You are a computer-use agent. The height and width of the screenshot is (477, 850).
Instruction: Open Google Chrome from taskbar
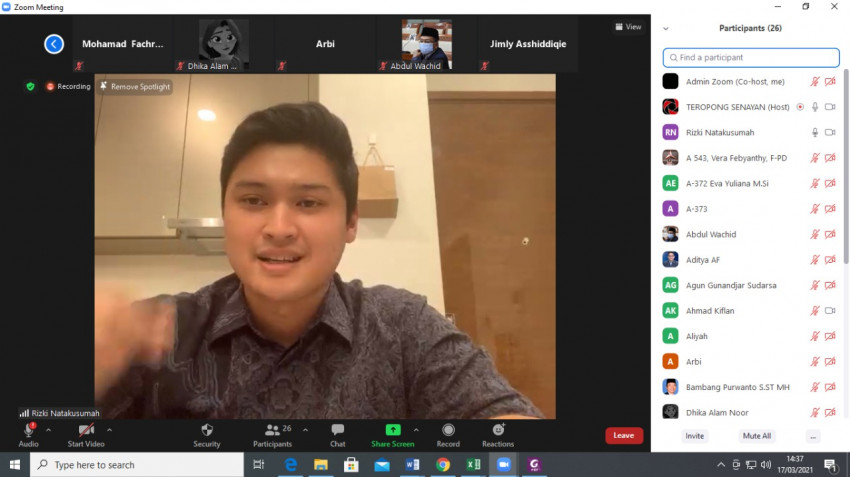tap(443, 465)
